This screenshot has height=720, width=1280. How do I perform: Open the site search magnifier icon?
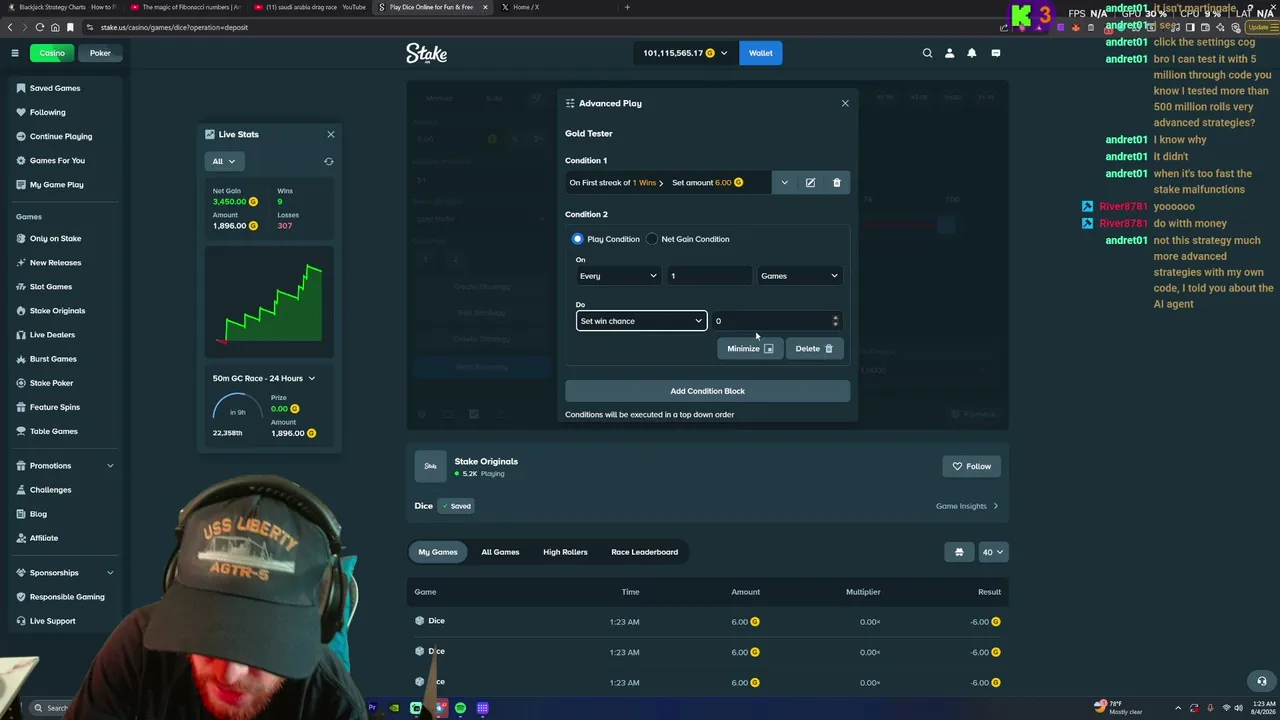point(927,53)
